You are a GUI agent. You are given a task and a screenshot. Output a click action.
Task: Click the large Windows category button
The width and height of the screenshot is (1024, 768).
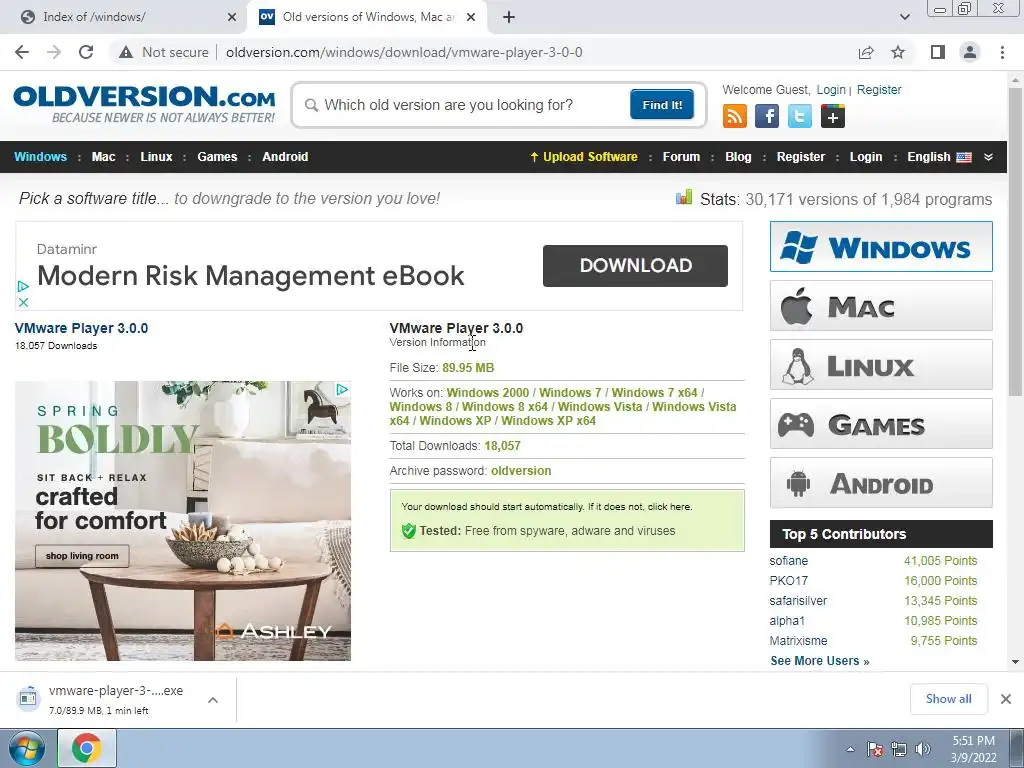click(x=881, y=246)
